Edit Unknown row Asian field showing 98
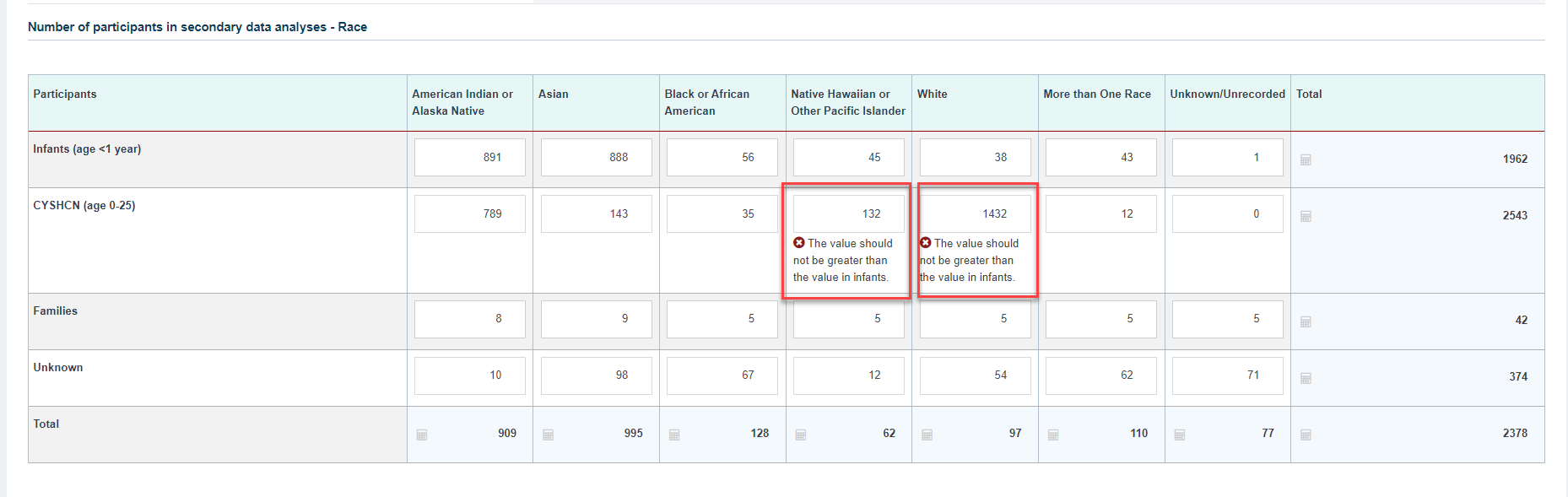The image size is (1568, 497). click(597, 375)
